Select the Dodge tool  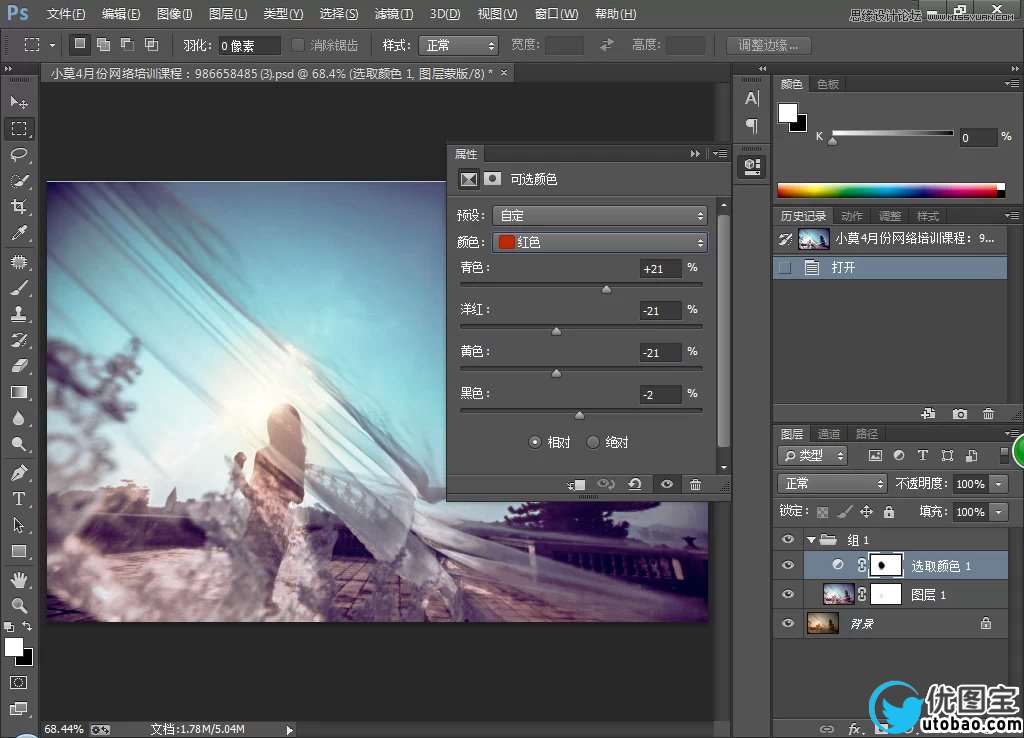[19, 444]
